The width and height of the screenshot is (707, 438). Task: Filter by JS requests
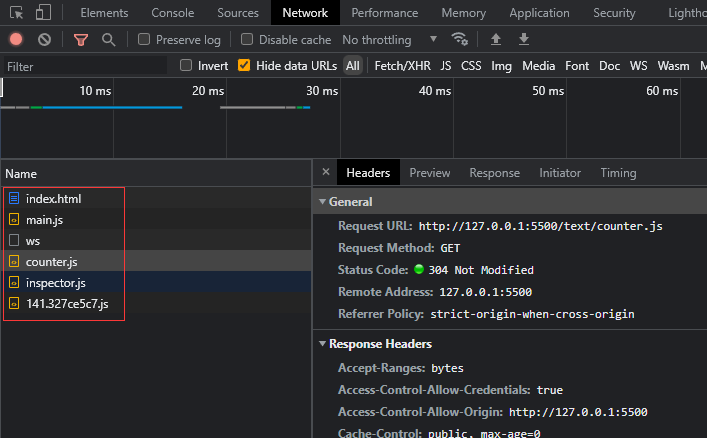pos(445,66)
